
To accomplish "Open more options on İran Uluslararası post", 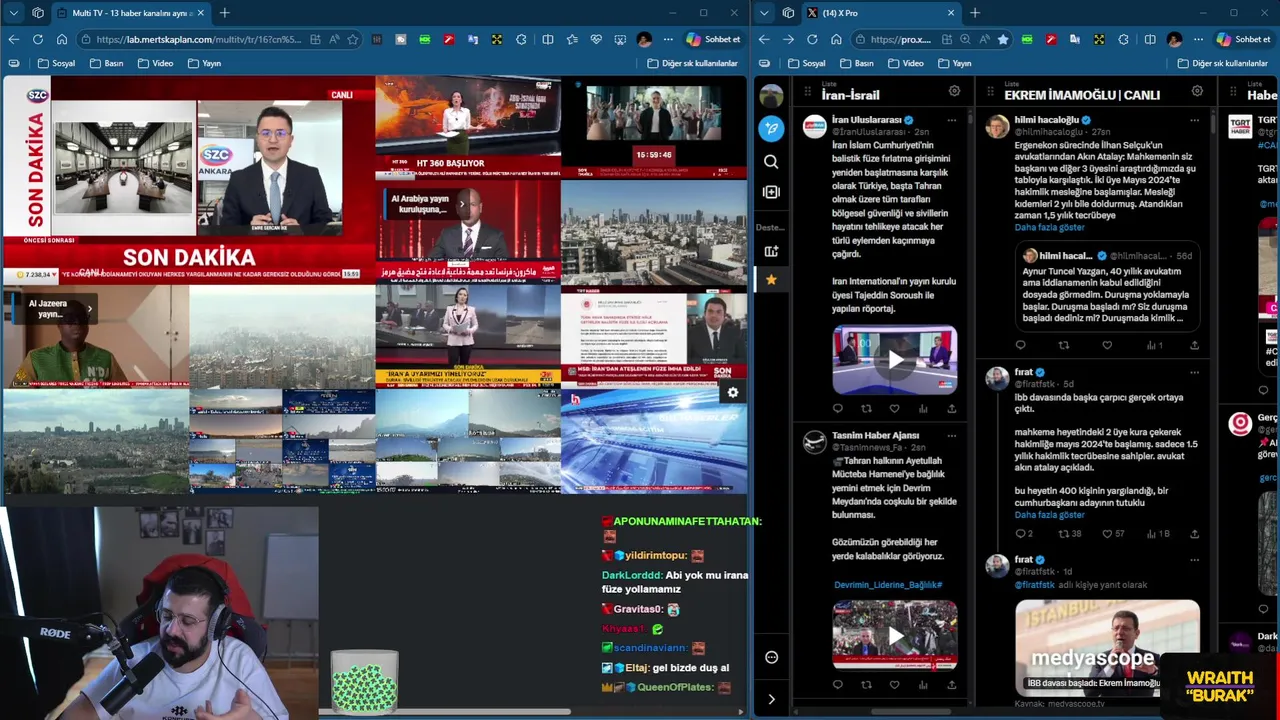I will click(952, 120).
